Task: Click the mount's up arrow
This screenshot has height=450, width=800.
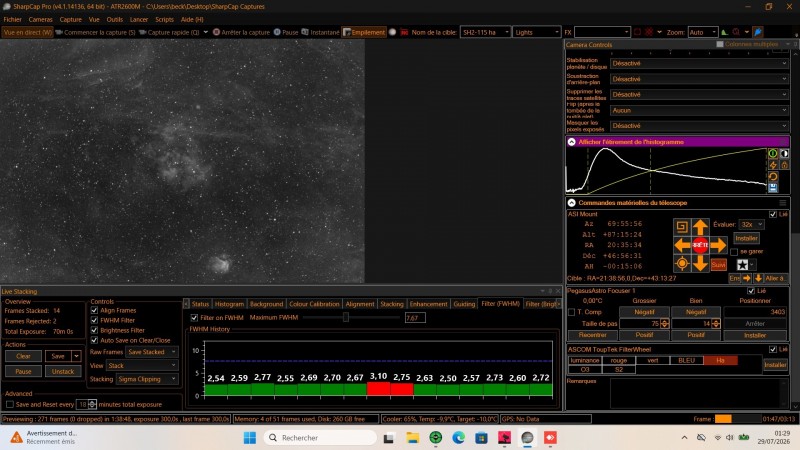Action: pos(700,227)
